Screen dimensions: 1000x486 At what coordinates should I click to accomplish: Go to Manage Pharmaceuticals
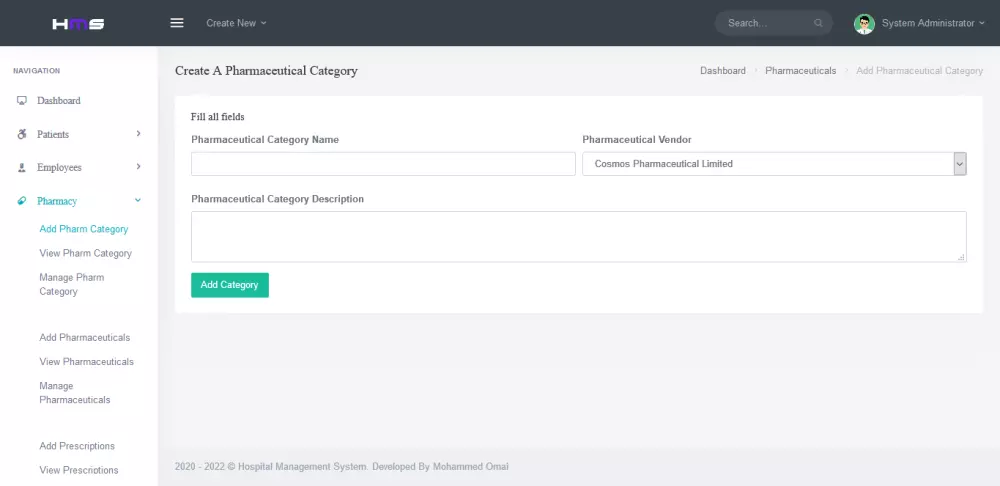(x=75, y=393)
